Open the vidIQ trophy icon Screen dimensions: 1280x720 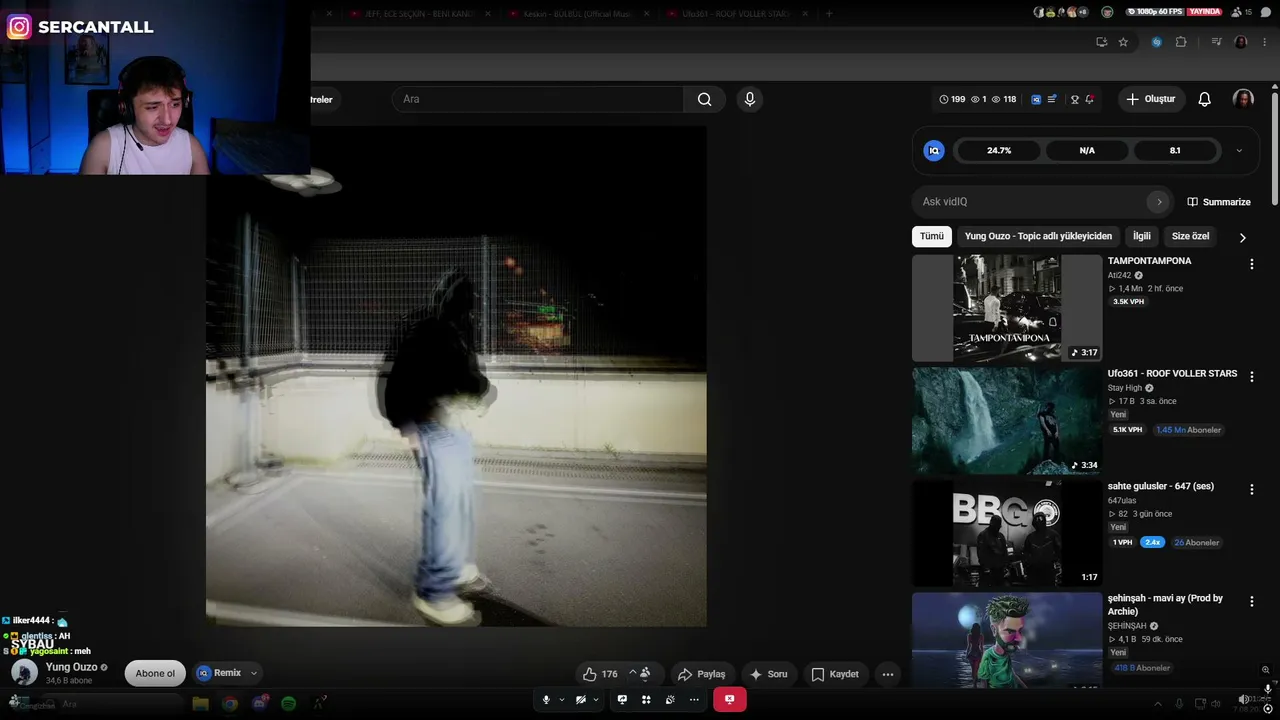pos(1075,99)
